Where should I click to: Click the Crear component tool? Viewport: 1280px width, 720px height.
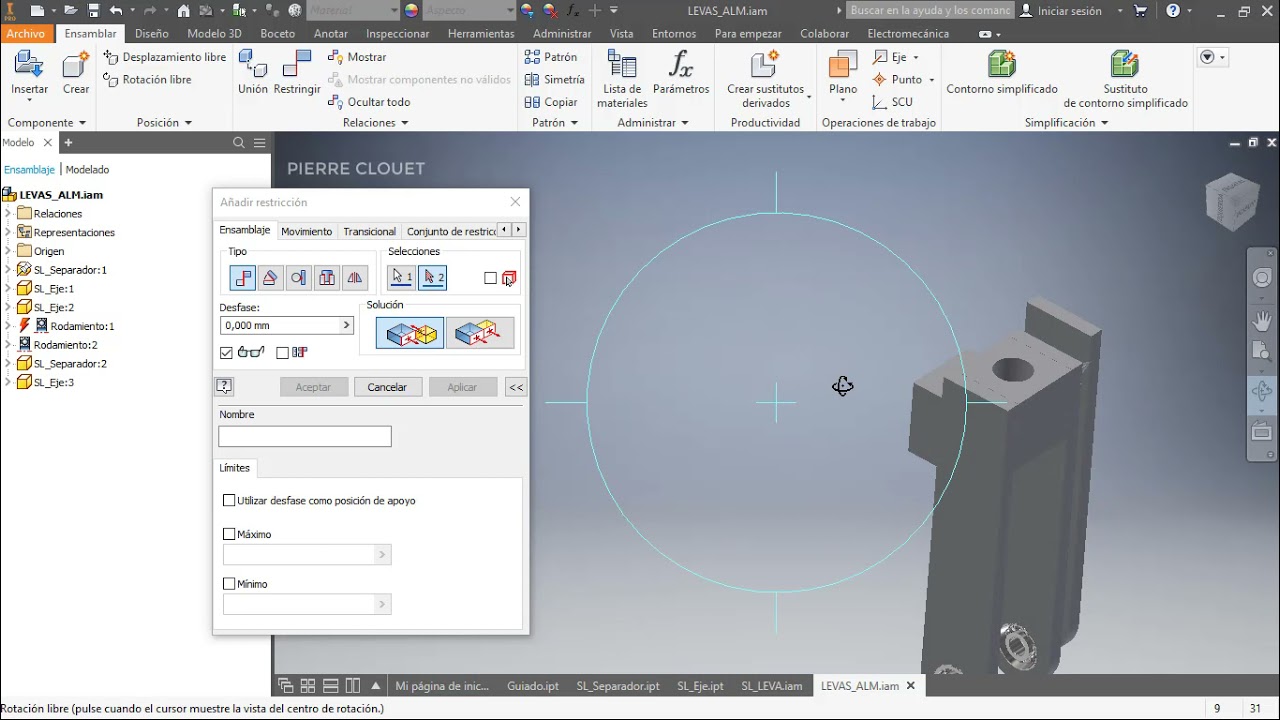(x=76, y=73)
